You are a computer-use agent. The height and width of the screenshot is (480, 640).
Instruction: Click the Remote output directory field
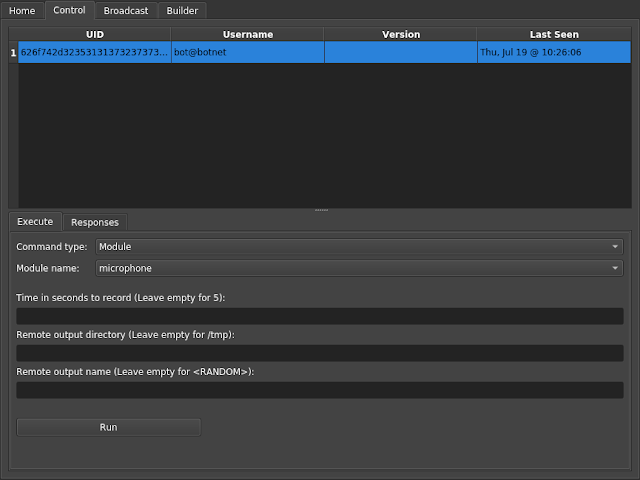(x=320, y=353)
